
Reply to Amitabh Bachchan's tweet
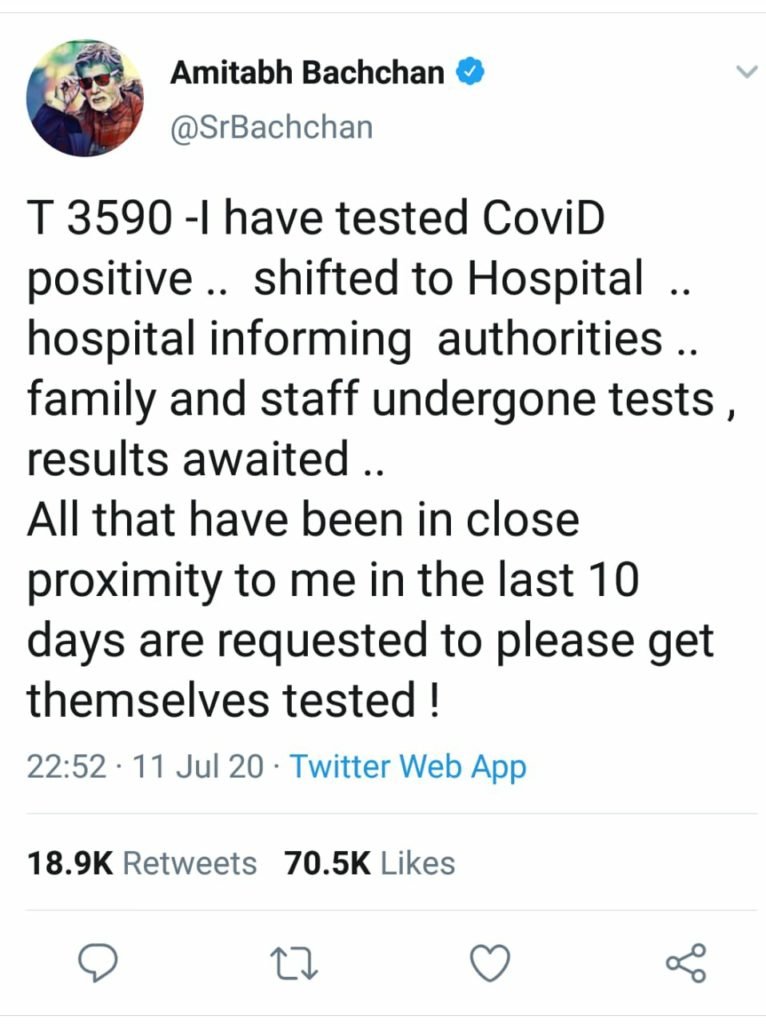100,964
